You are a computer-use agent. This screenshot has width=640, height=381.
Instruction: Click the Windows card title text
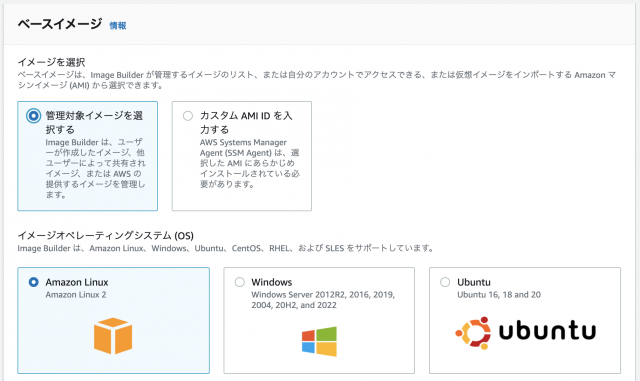click(x=272, y=282)
